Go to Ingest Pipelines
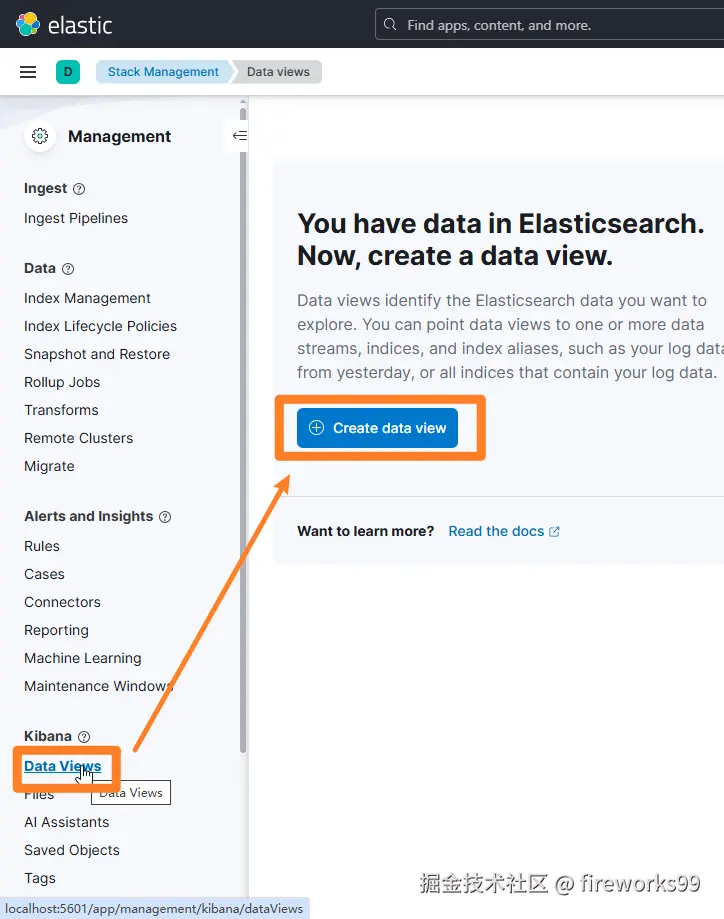 pyautogui.click(x=76, y=218)
